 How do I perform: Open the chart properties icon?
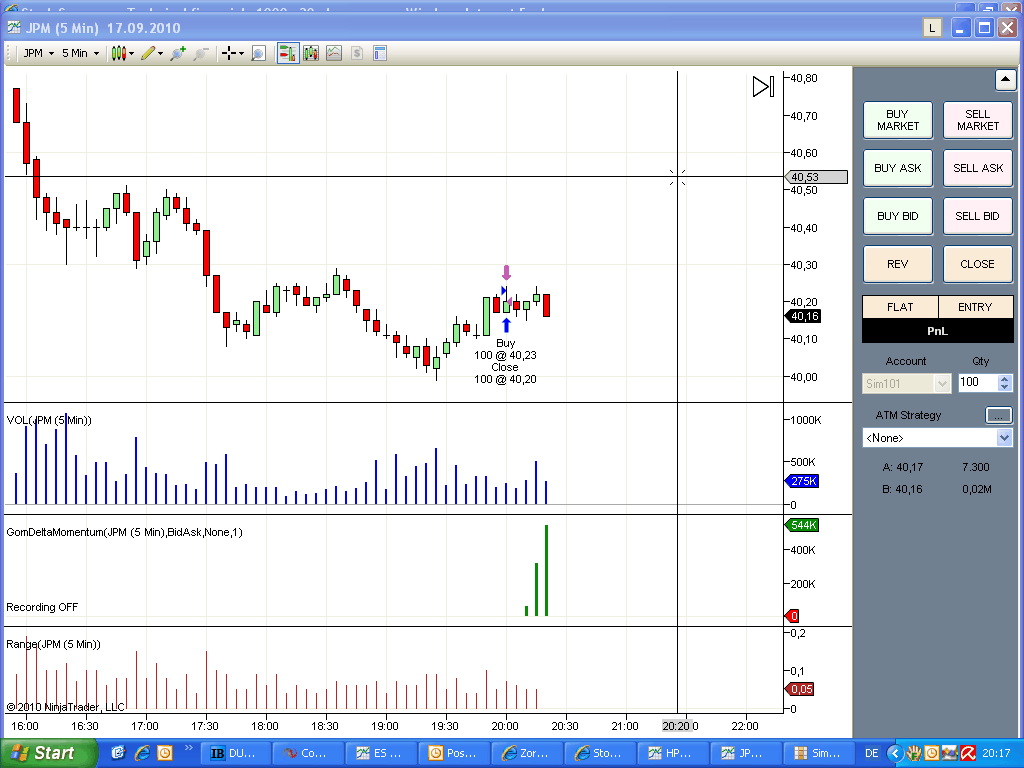(x=380, y=54)
